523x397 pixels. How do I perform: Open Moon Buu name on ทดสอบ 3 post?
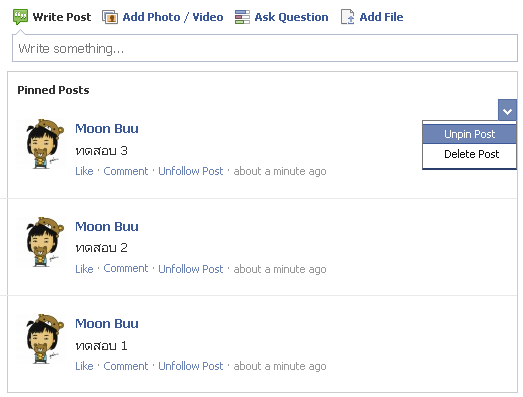click(x=107, y=128)
